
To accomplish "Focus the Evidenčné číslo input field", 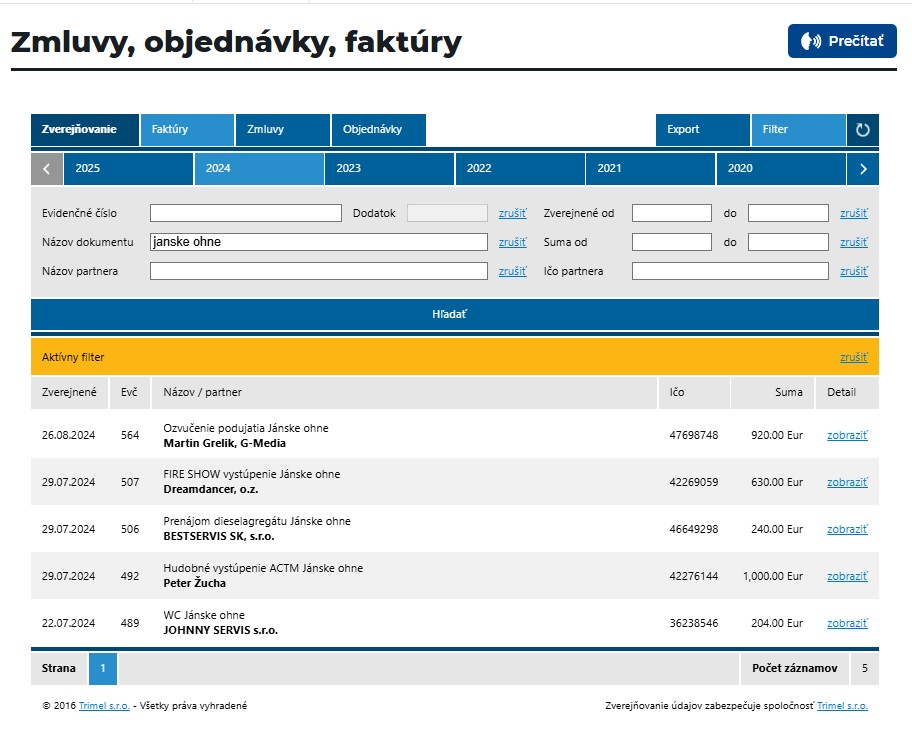I will pyautogui.click(x=245, y=213).
